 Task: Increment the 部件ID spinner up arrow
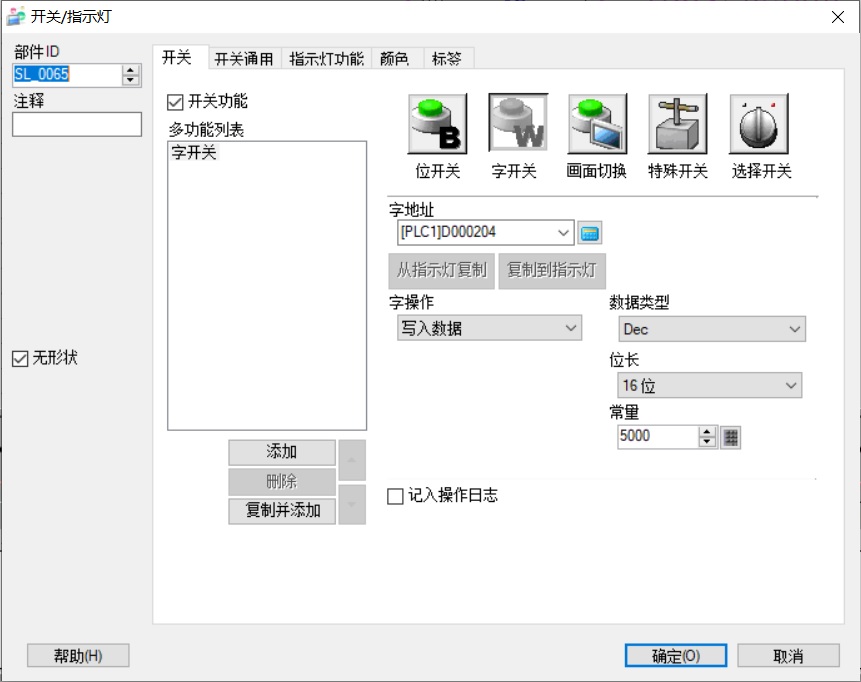(x=131, y=69)
